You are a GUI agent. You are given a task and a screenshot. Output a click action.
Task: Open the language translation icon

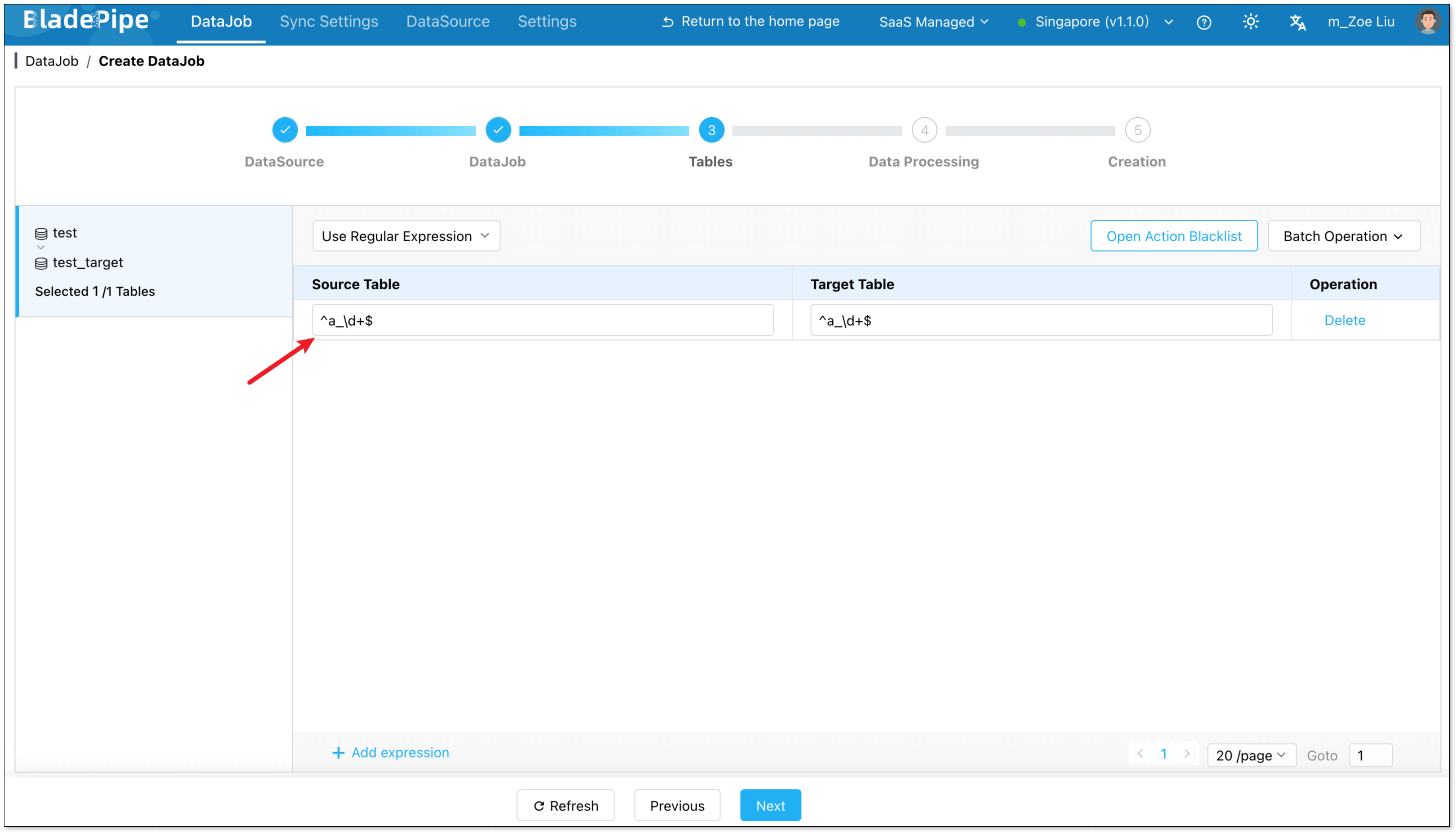[x=1297, y=22]
